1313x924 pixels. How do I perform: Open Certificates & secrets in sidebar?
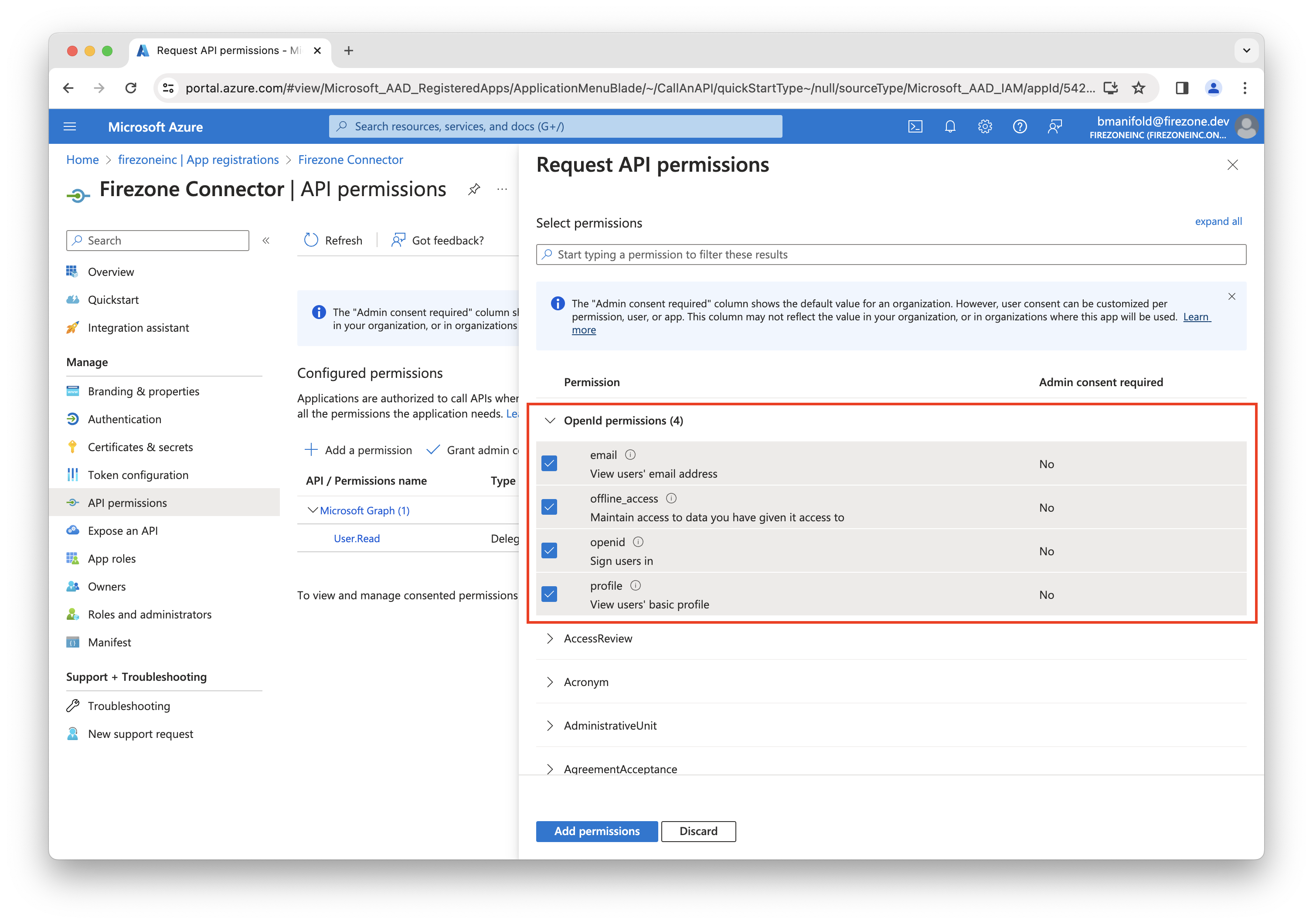coord(140,447)
